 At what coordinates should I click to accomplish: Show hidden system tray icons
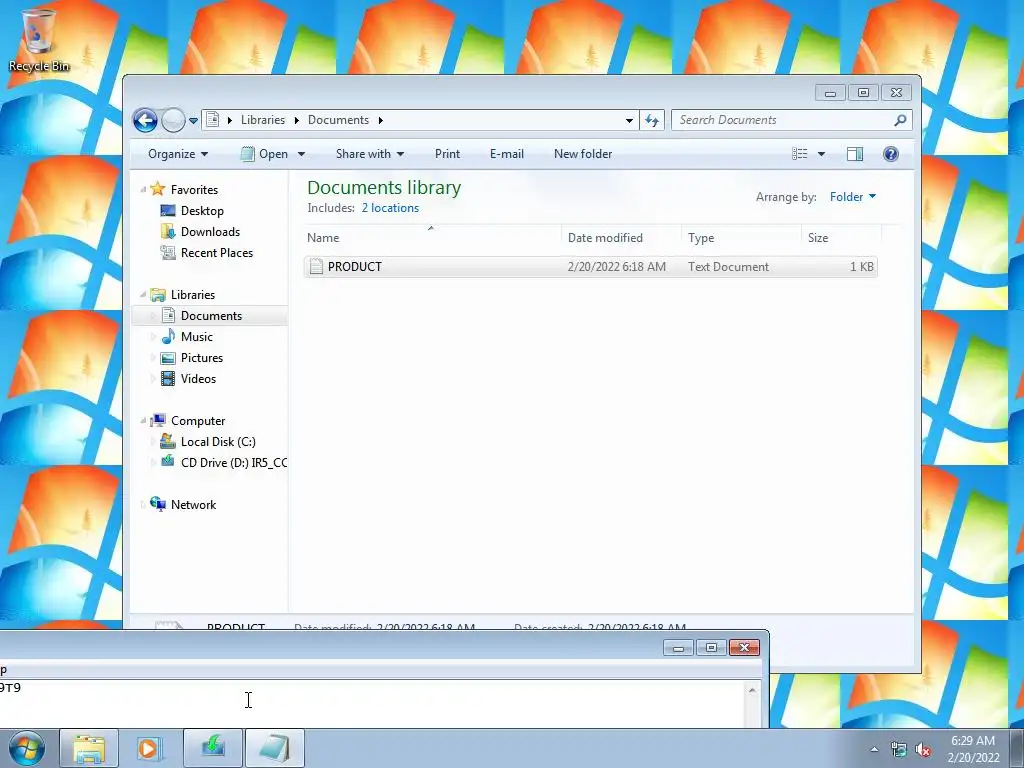[874, 749]
